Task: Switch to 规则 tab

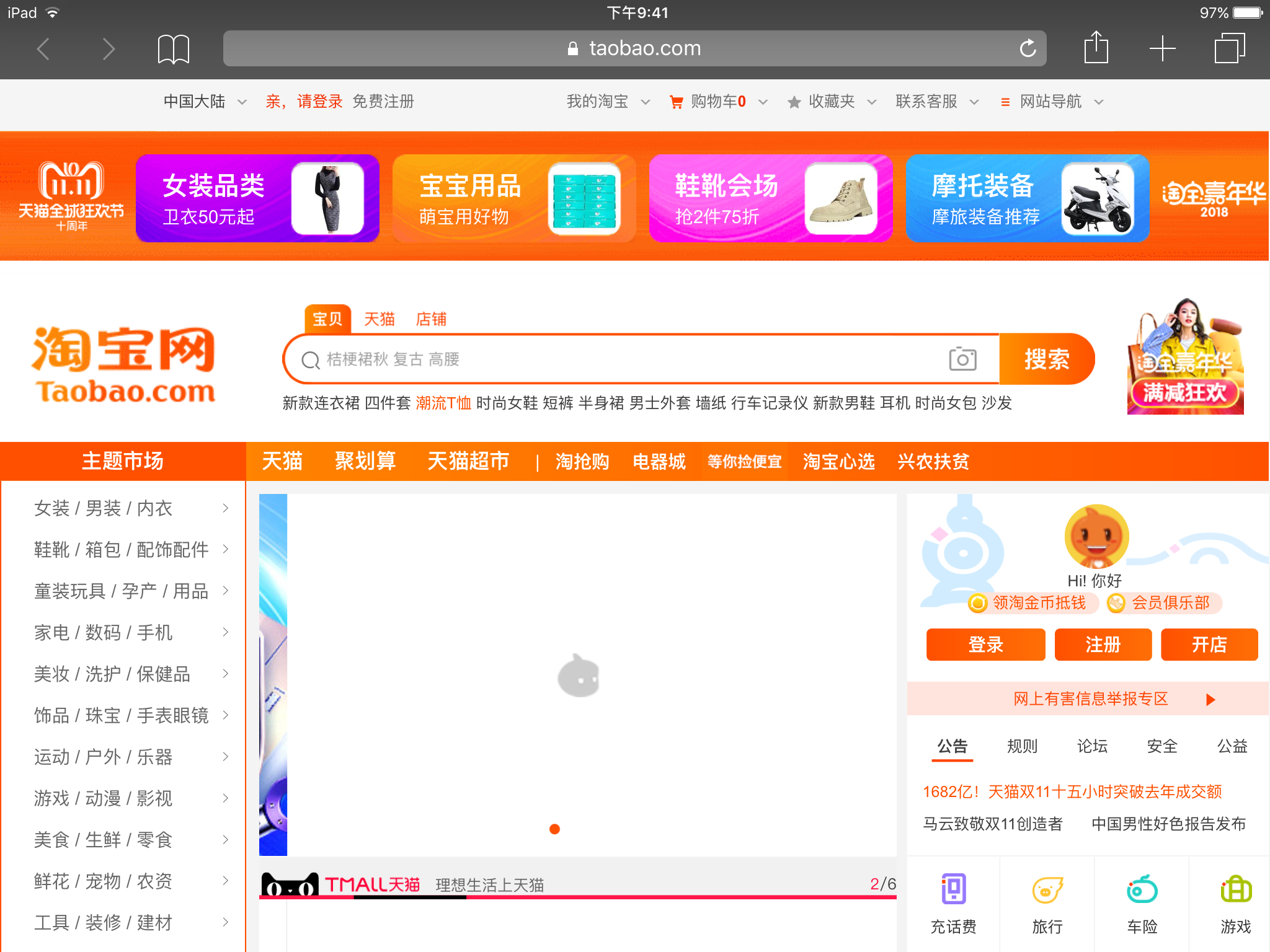Action: 1022,746
